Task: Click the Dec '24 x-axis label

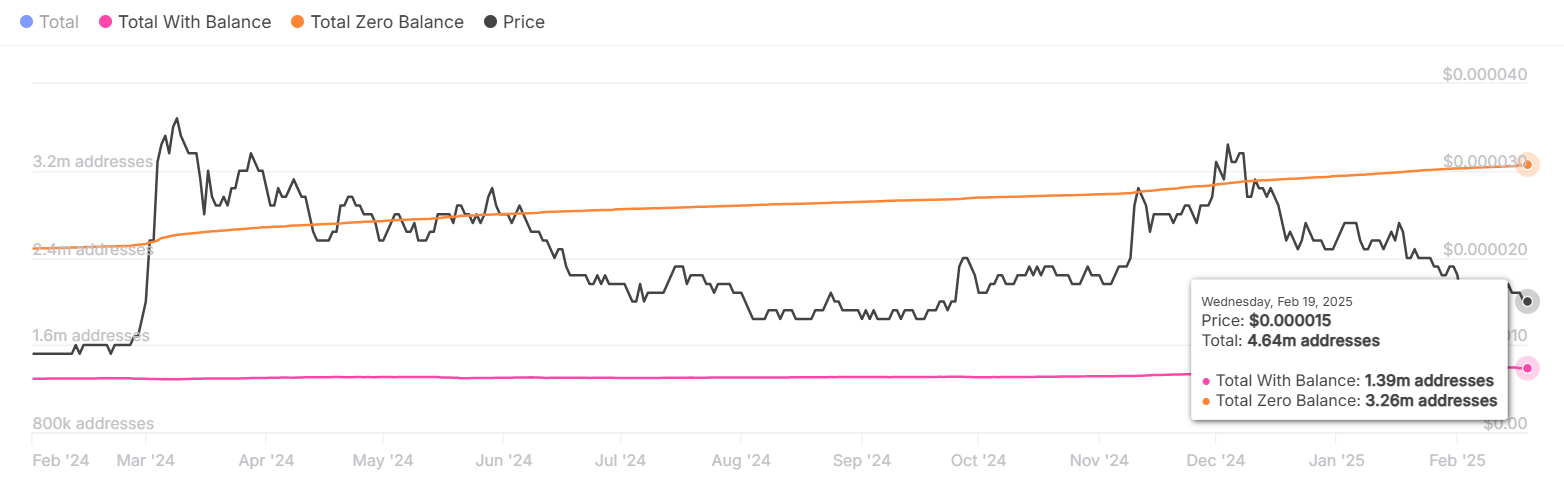Action: pyautogui.click(x=1215, y=460)
